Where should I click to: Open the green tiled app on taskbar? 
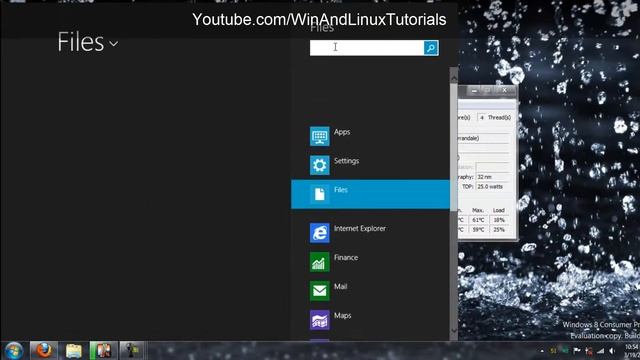pos(104,351)
